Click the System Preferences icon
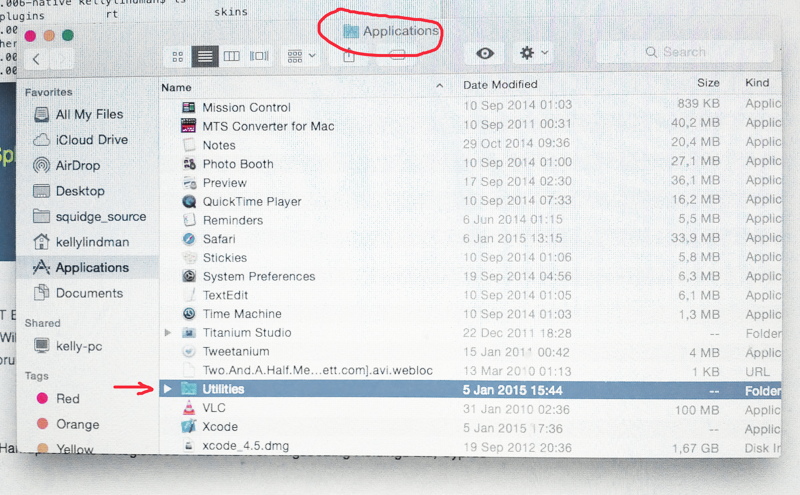The image size is (800, 495). click(189, 276)
